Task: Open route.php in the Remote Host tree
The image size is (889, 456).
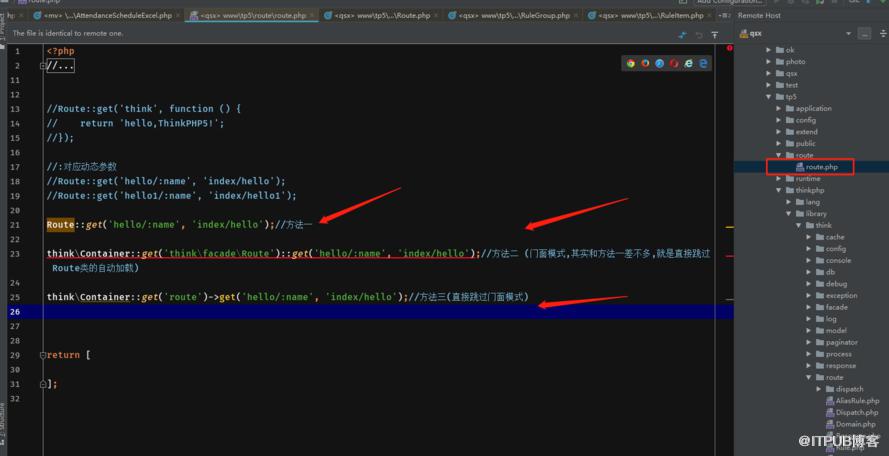Action: click(816, 167)
